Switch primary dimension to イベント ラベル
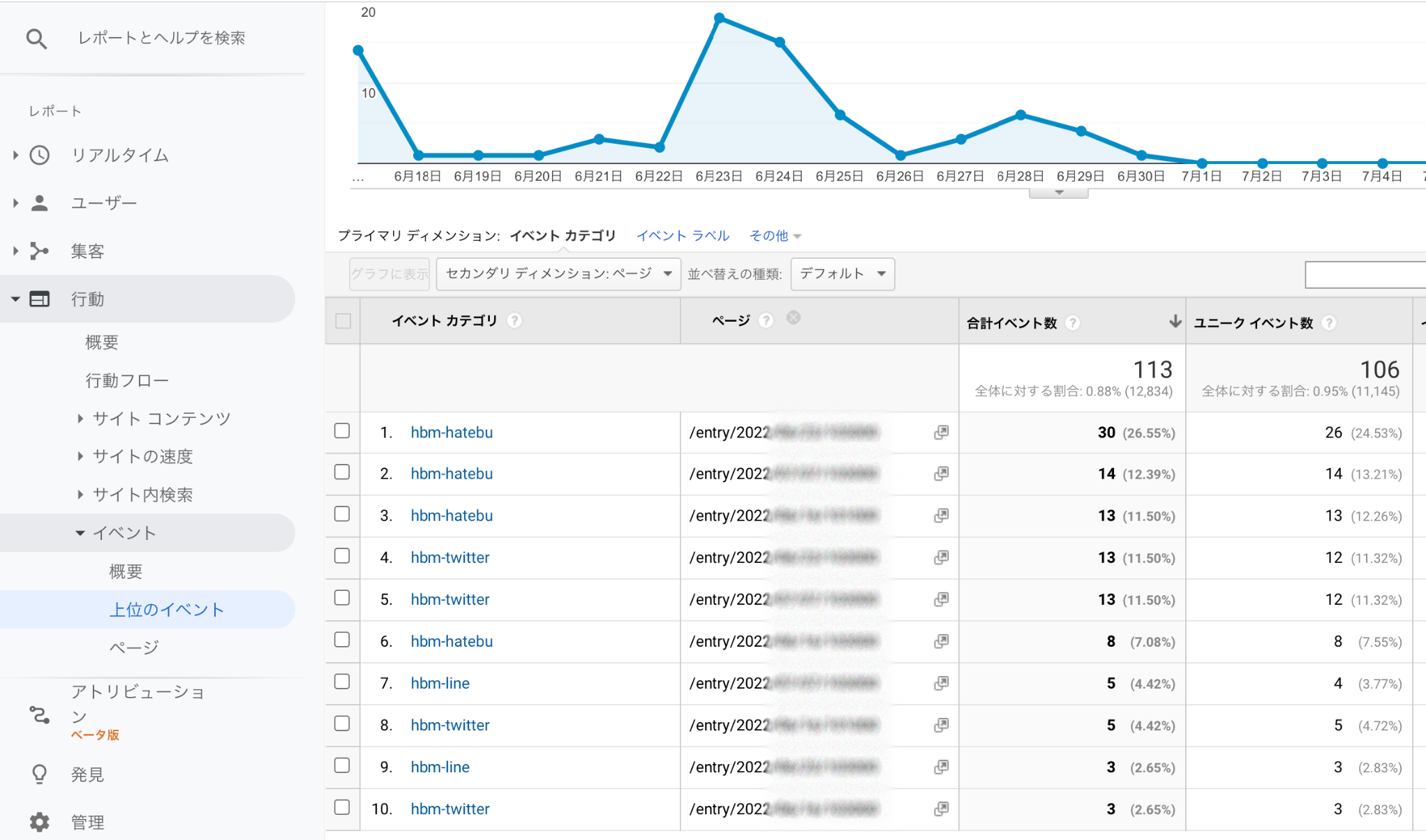 (x=682, y=236)
